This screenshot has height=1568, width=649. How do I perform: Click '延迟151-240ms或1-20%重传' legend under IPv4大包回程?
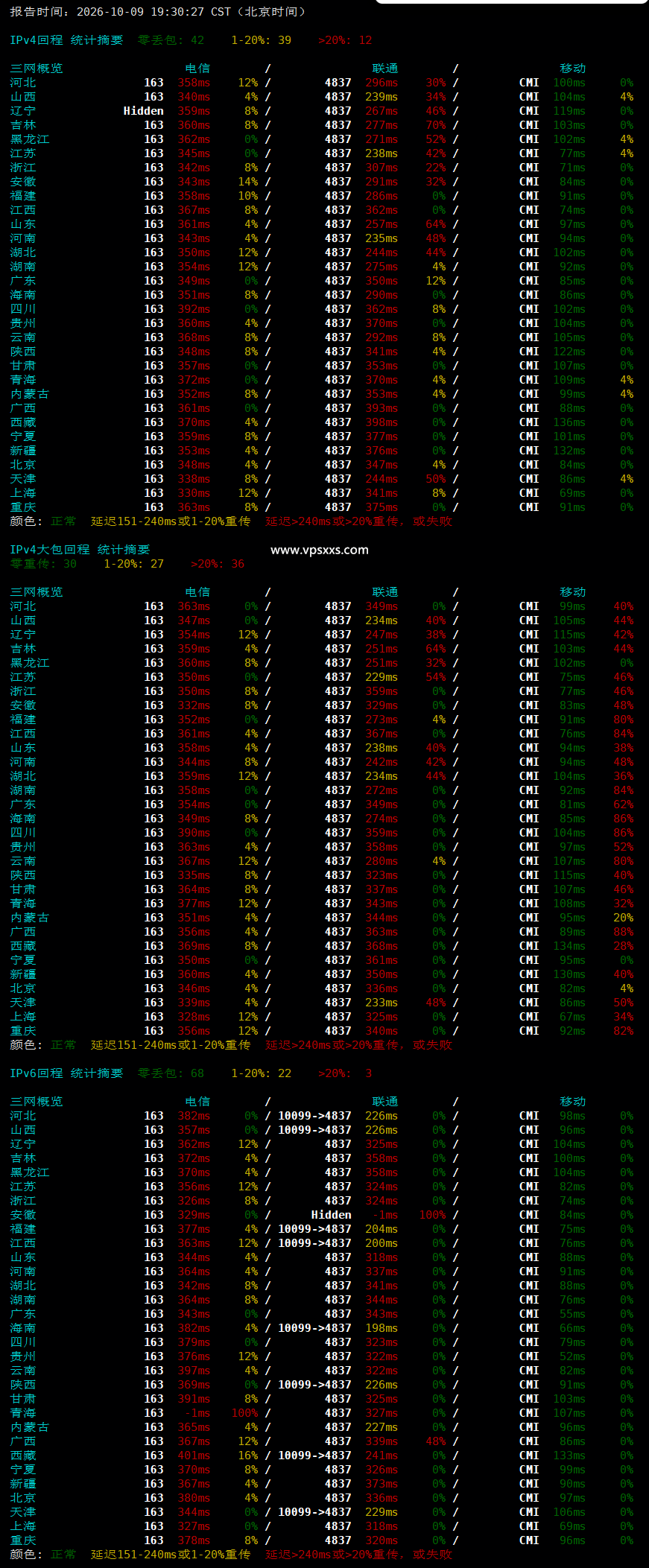tap(171, 1045)
